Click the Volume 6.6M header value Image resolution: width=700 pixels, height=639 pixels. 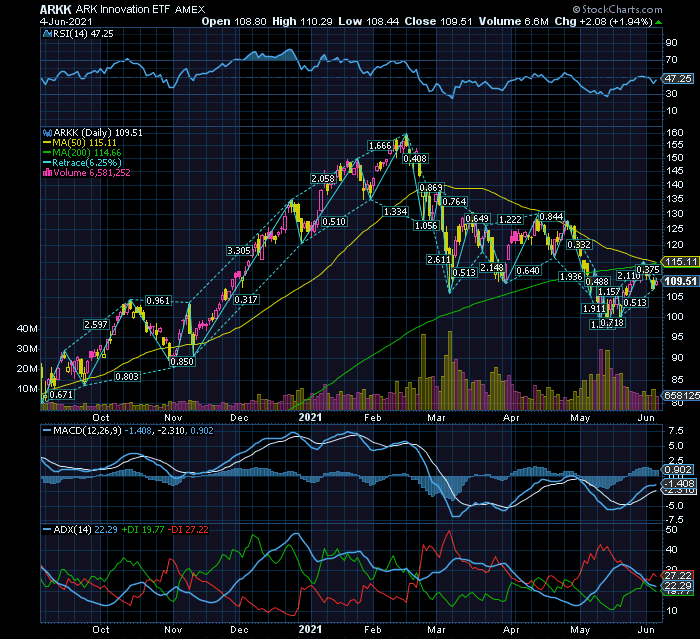click(513, 21)
